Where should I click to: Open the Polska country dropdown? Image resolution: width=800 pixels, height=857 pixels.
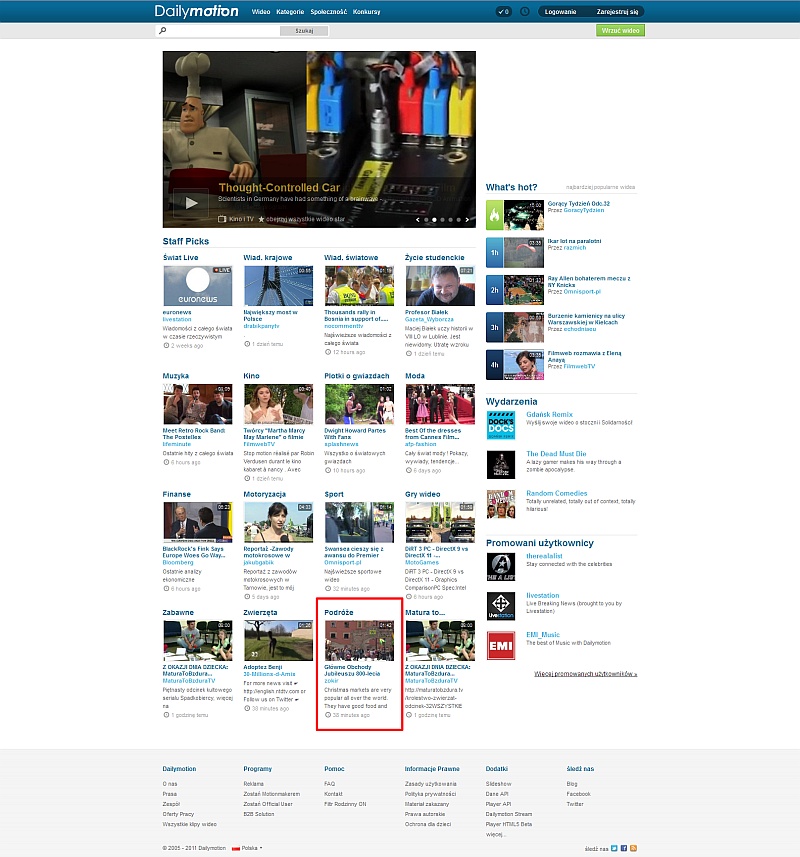pos(251,848)
